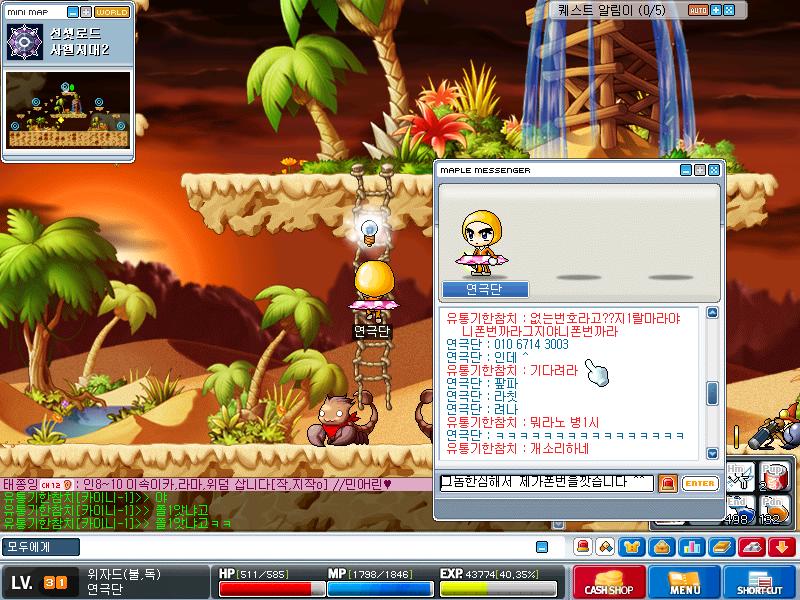Screen dimensions: 800x600
Task: Click the red HP gauge bar
Action: pos(272,589)
